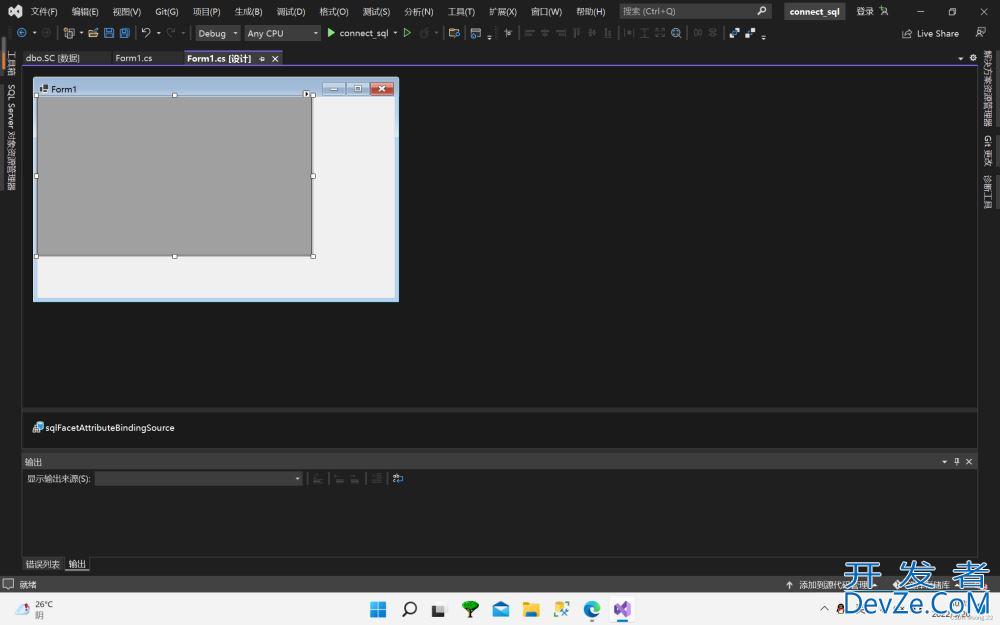The image size is (1000, 625).
Task: Click the Send to Back icon
Action: [750, 33]
